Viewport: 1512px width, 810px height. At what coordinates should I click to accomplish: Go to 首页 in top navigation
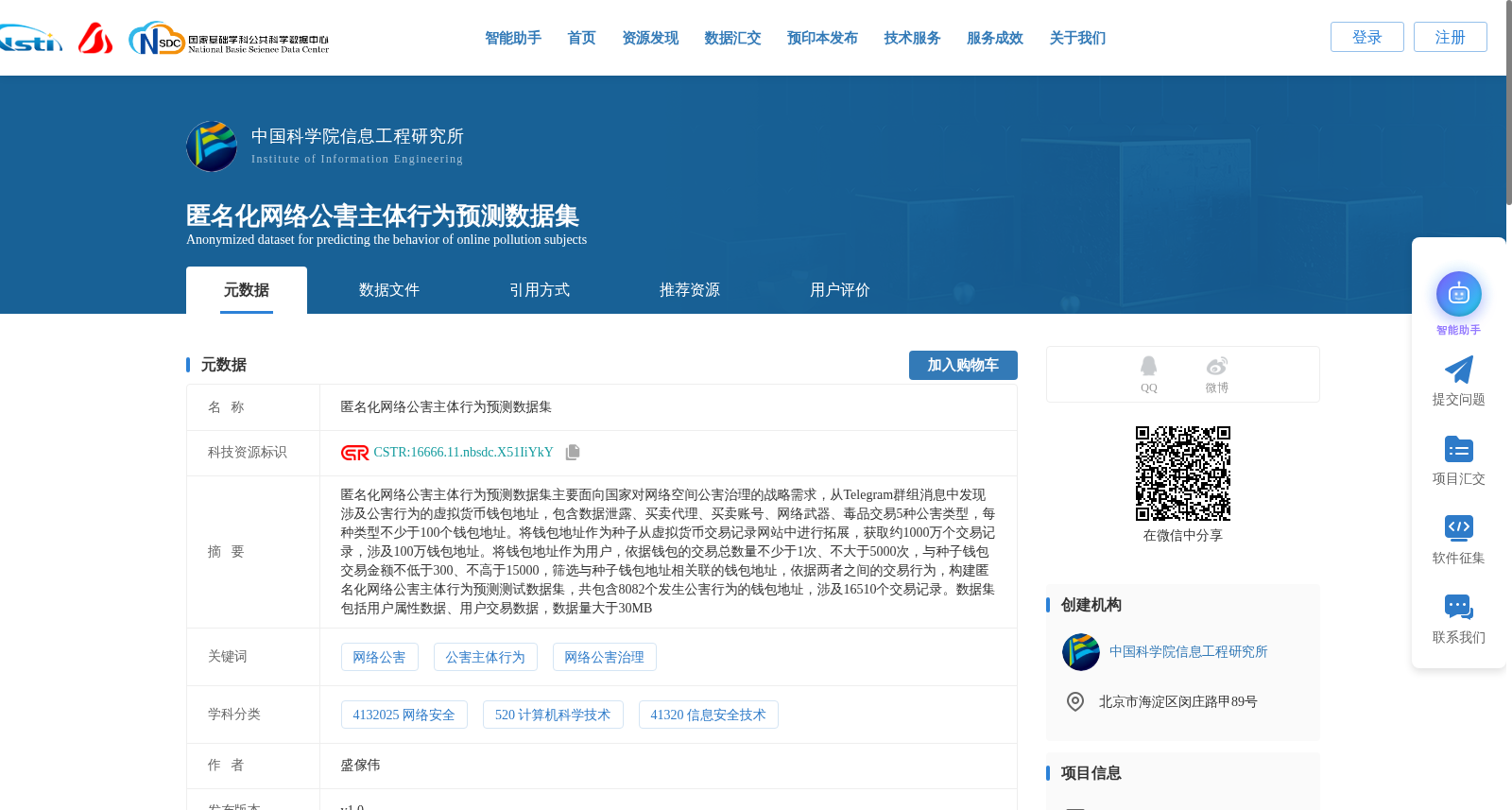tap(581, 38)
